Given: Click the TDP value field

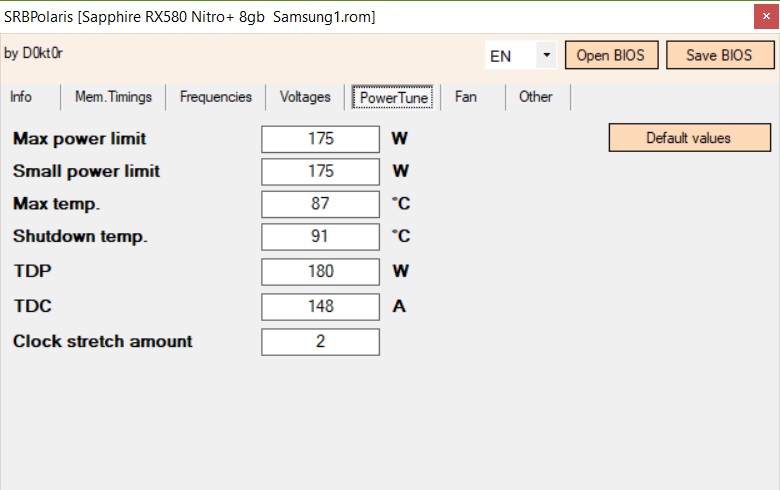Looking at the screenshot, I should [x=320, y=272].
